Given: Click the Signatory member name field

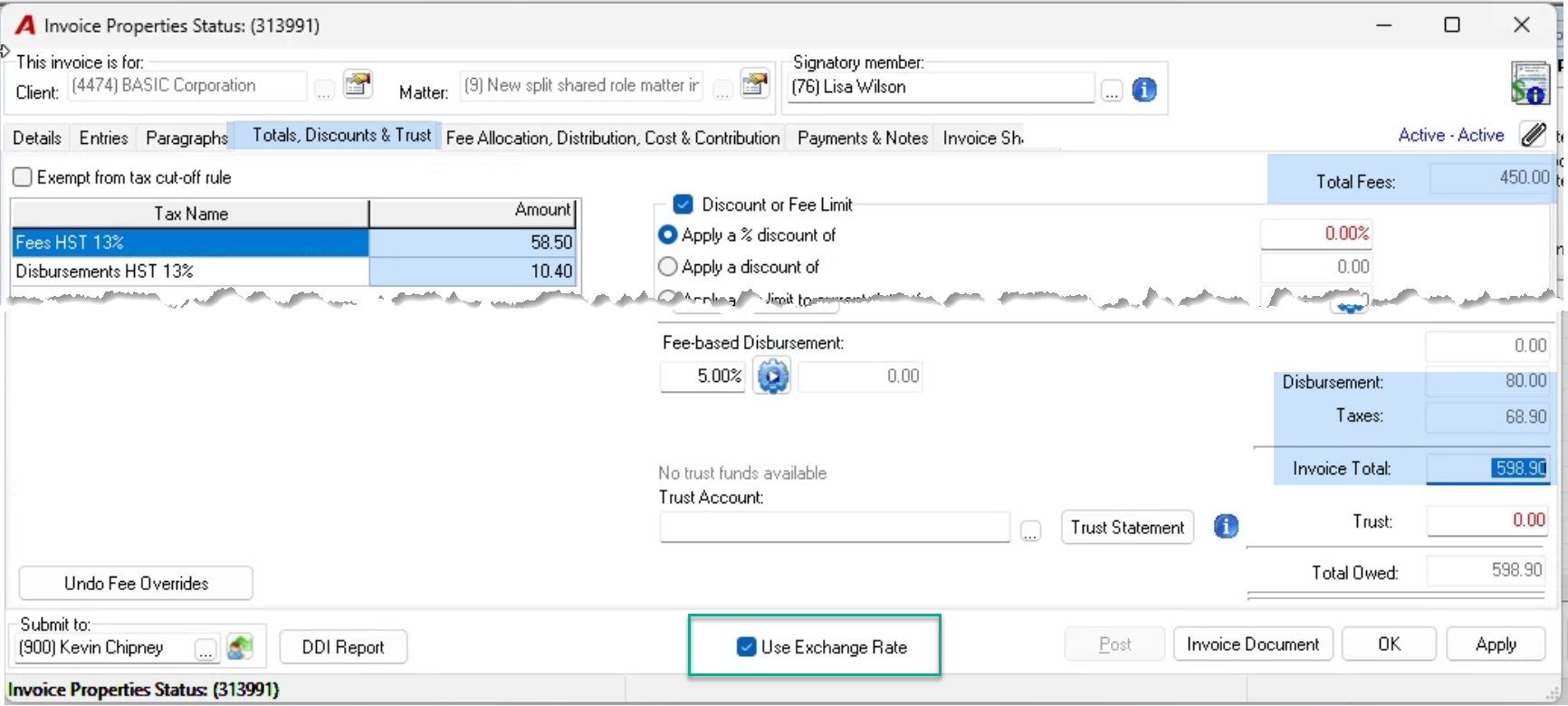Looking at the screenshot, I should 941,87.
